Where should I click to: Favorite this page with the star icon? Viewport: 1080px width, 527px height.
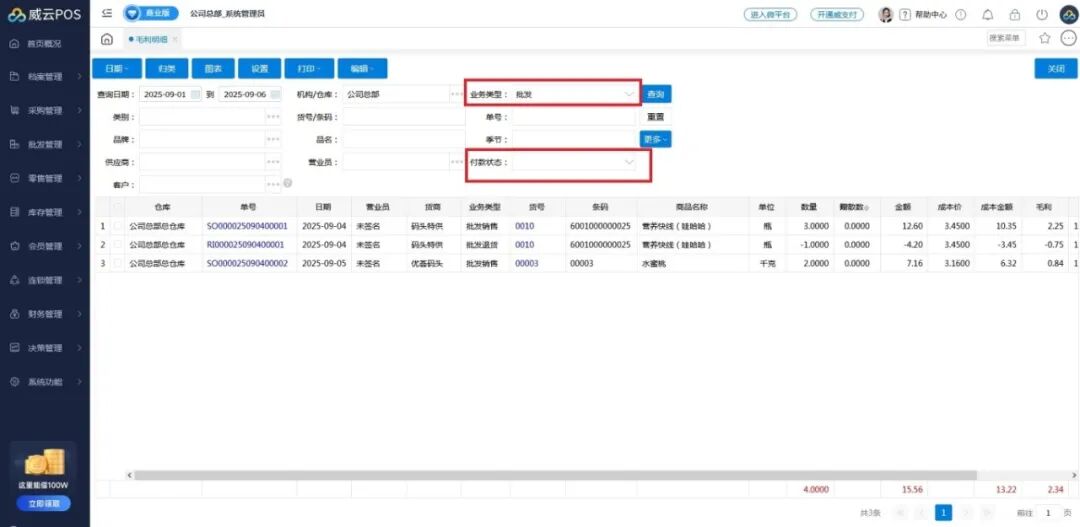(x=1045, y=38)
